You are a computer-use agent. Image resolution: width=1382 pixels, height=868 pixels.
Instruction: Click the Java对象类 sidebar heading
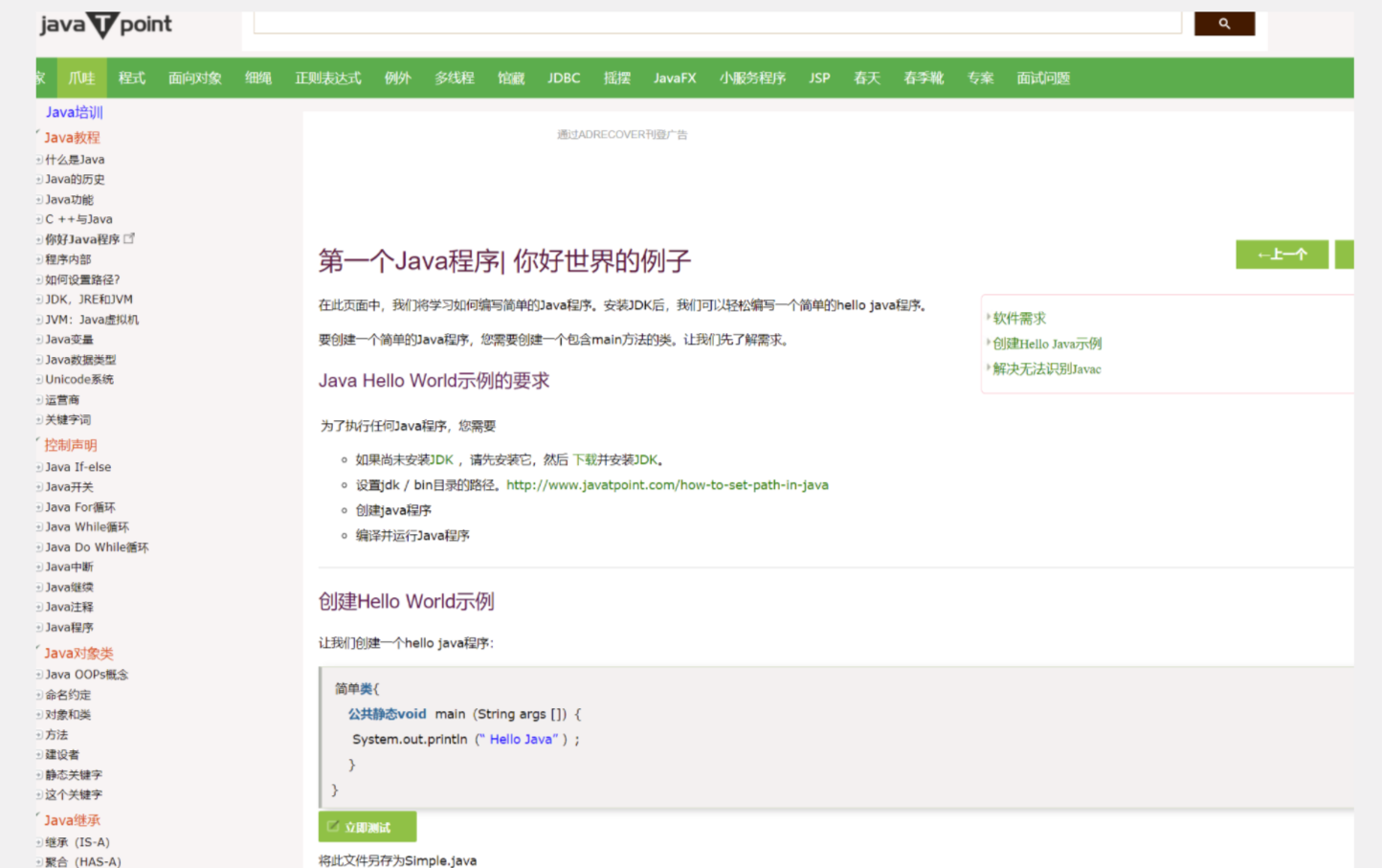coord(78,654)
